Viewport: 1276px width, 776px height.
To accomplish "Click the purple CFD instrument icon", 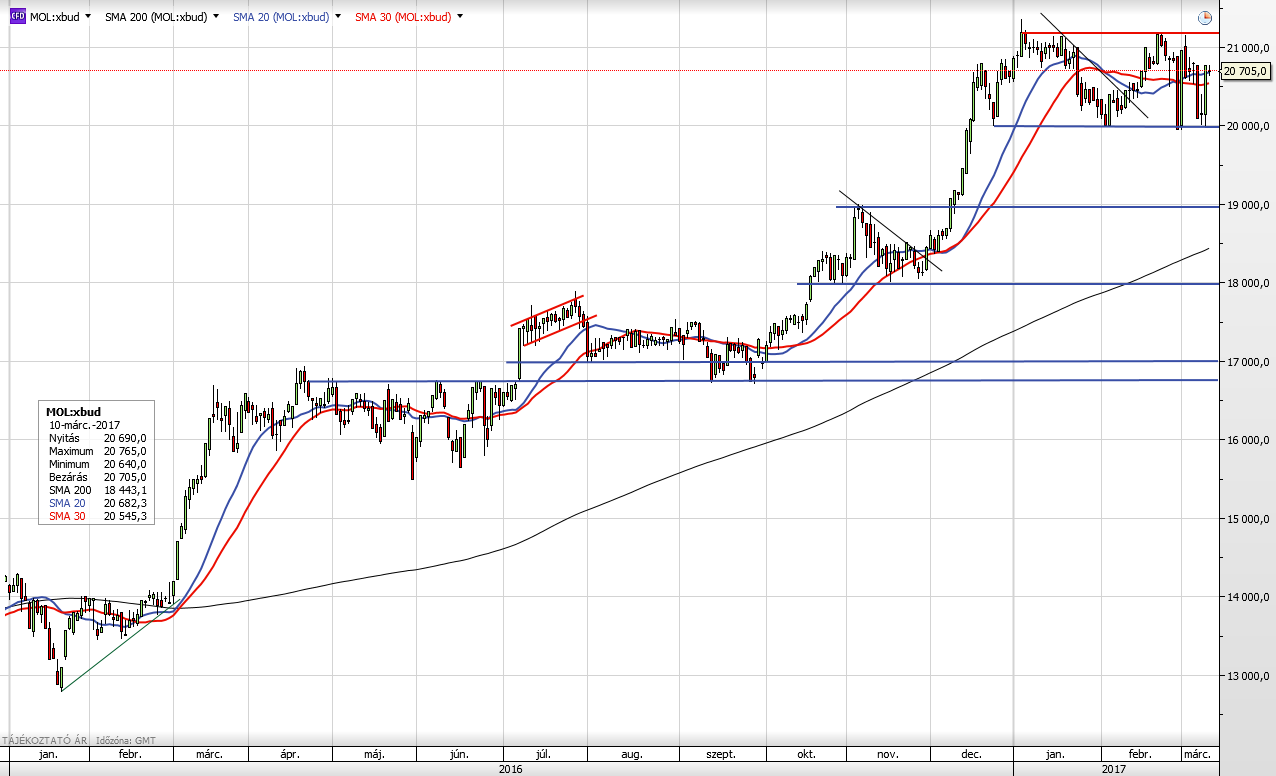I will 17,17.
